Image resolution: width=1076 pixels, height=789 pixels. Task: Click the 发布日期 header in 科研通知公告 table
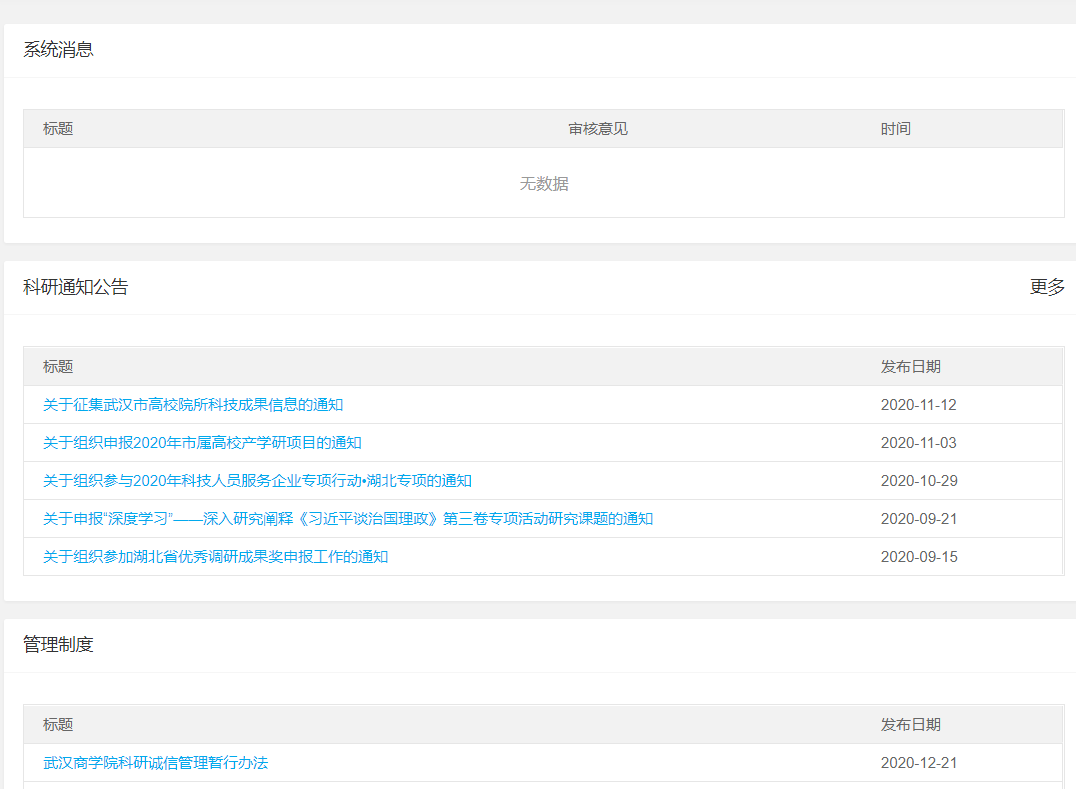[910, 367]
